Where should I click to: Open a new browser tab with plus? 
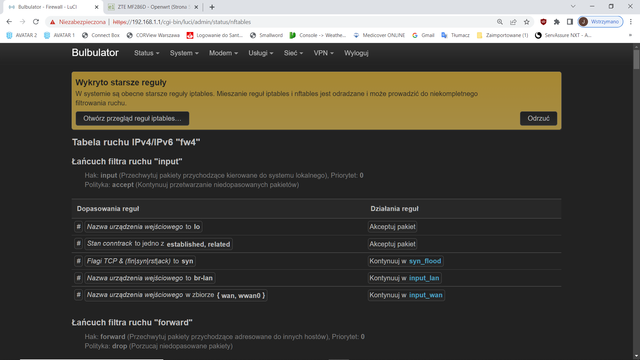(x=212, y=7)
